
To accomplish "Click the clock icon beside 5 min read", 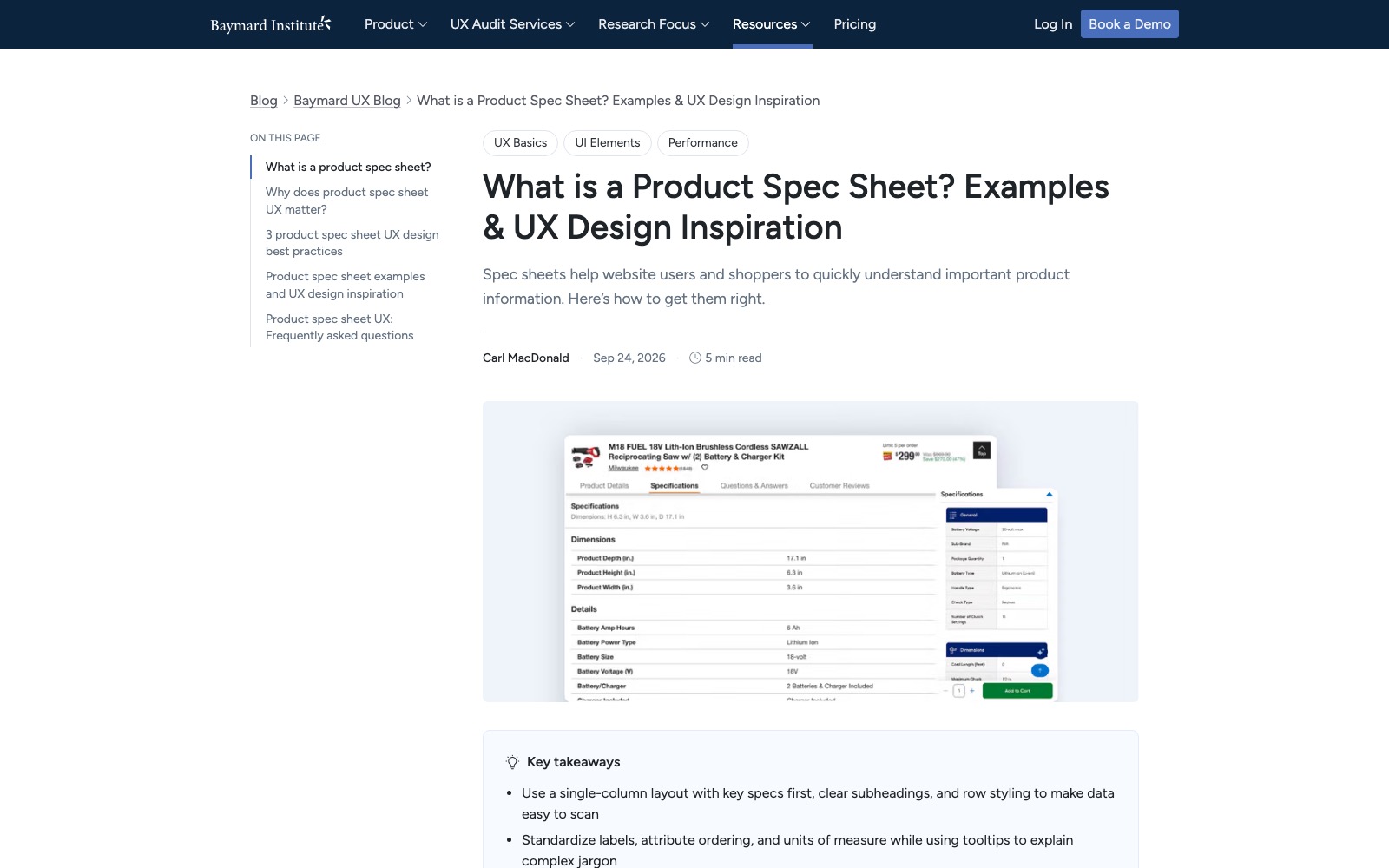I will 695,358.
